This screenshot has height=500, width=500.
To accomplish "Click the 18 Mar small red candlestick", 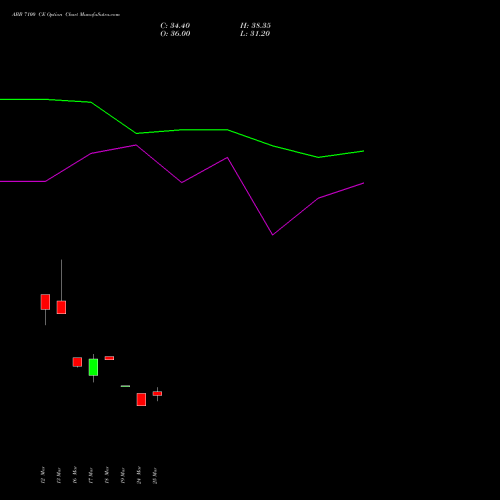I will pos(109,358).
